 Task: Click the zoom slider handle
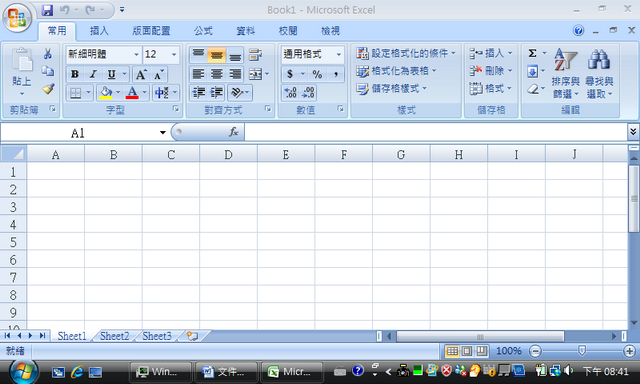582,351
